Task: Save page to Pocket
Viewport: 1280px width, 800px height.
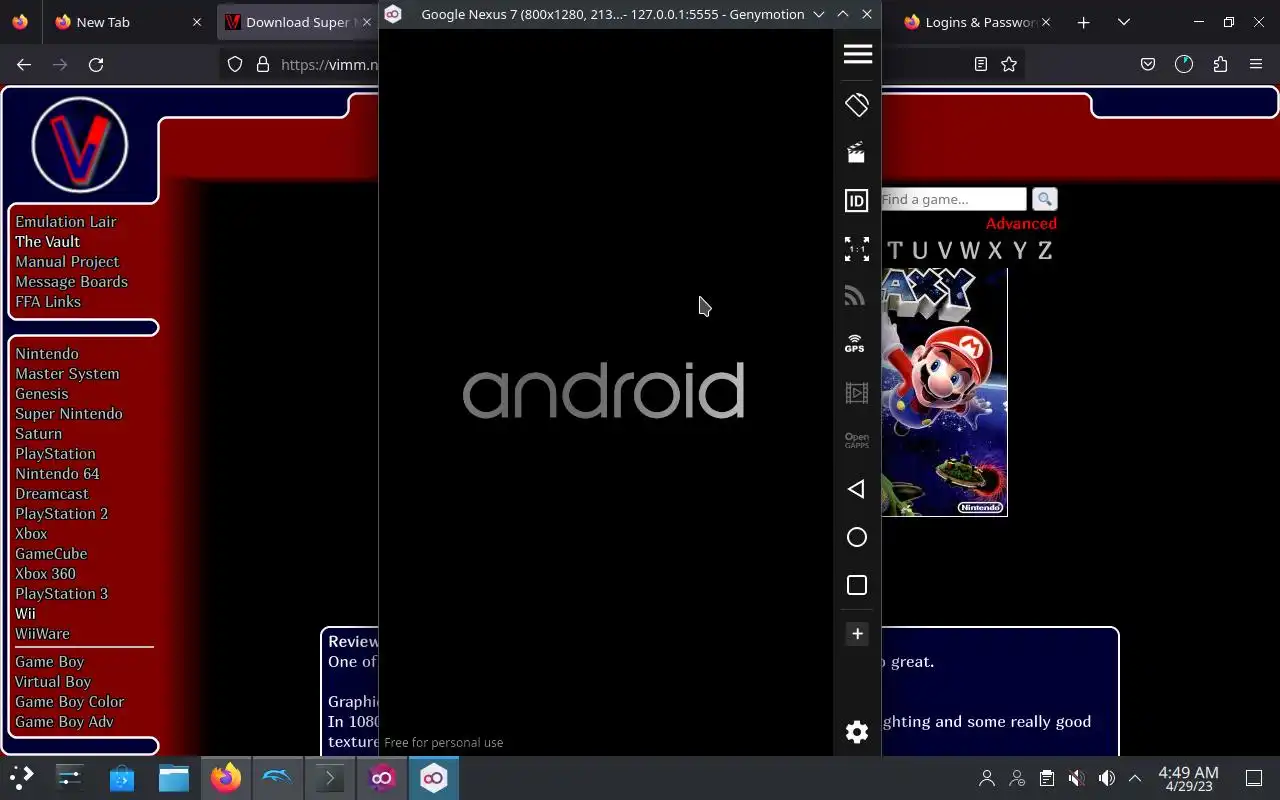Action: coord(1148,64)
